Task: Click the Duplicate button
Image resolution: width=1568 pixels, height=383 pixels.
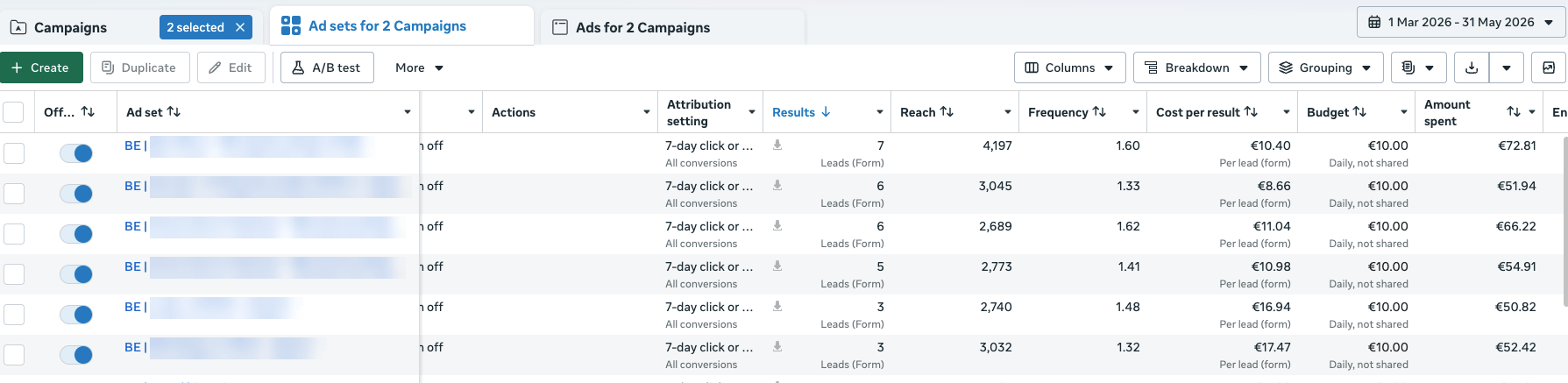Action: [x=139, y=67]
